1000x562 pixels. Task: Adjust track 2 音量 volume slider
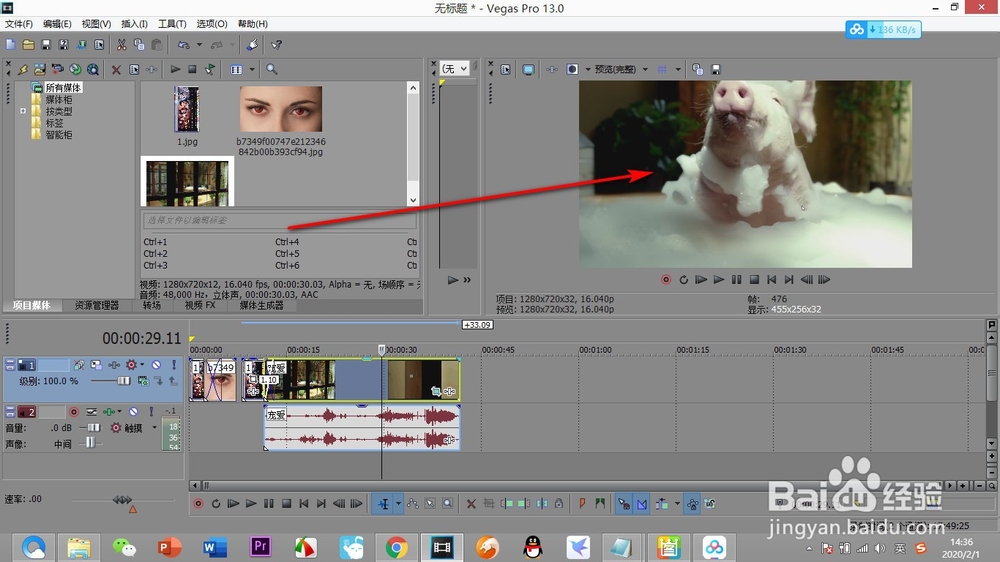94,428
